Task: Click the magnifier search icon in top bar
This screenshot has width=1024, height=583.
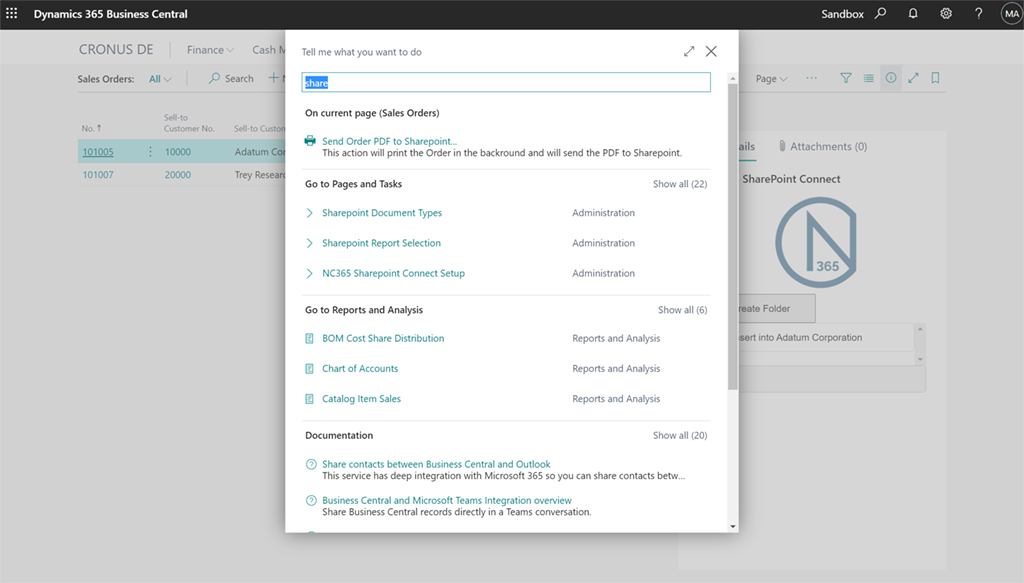Action: tap(881, 13)
